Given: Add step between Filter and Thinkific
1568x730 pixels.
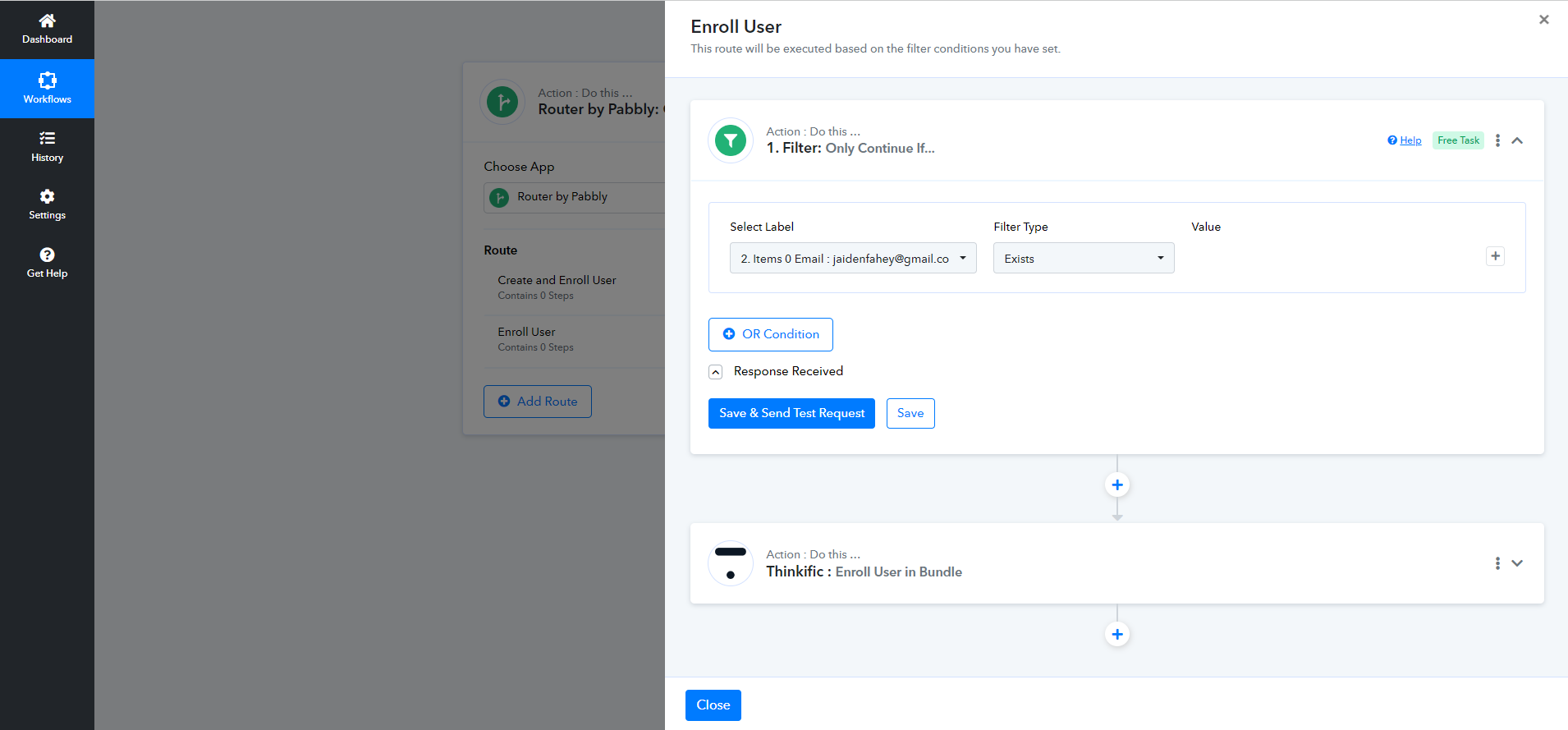Looking at the screenshot, I should click(1116, 485).
